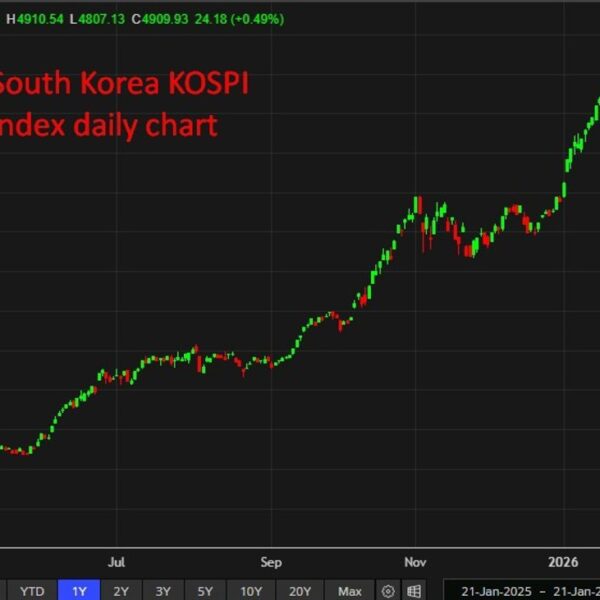Screen dimensions: 600x600
Task: Switch chart to 10Y range
Action: pyautogui.click(x=251, y=591)
